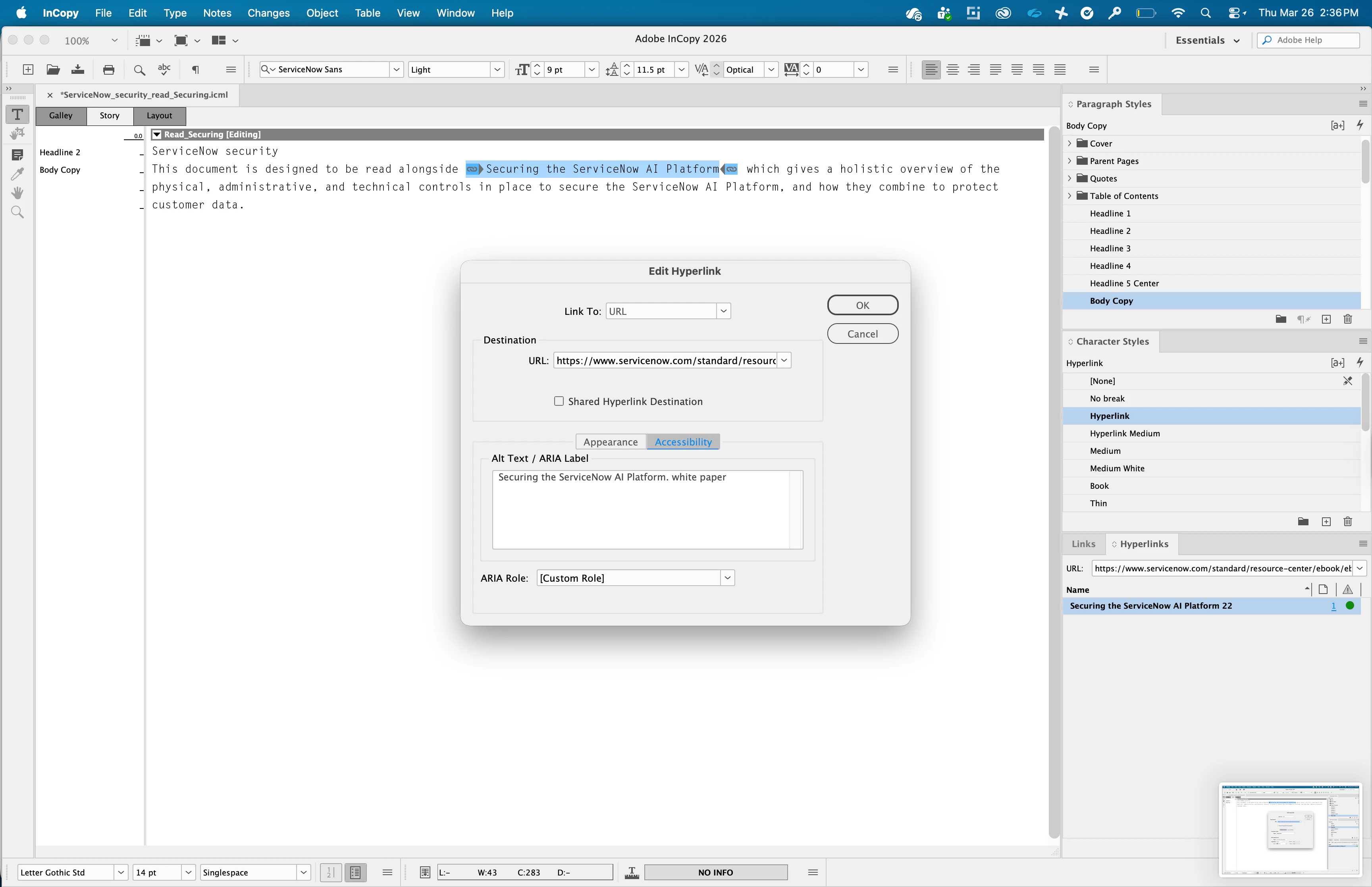Open the Link To dropdown
Screen dimensions: 1372x887
coord(724,311)
